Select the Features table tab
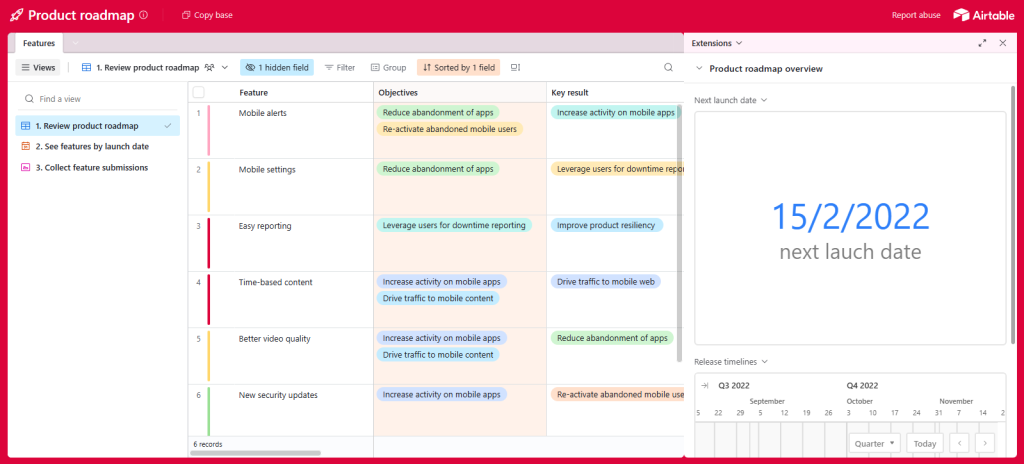Image resolution: width=1024 pixels, height=464 pixels. tap(38, 44)
